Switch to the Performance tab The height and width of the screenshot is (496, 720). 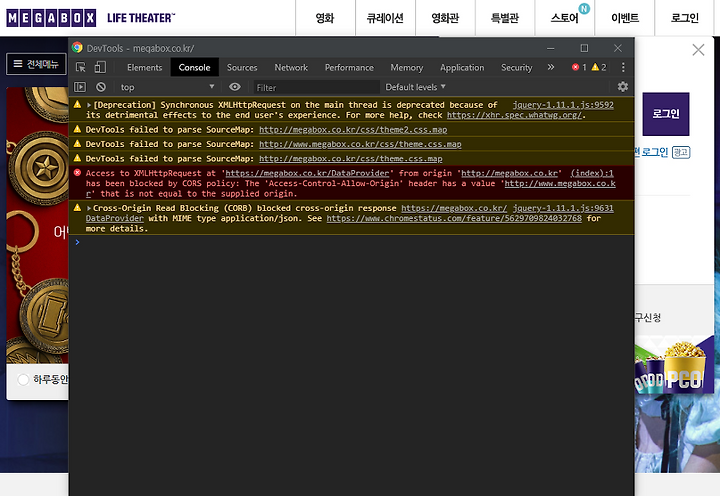pyautogui.click(x=349, y=68)
